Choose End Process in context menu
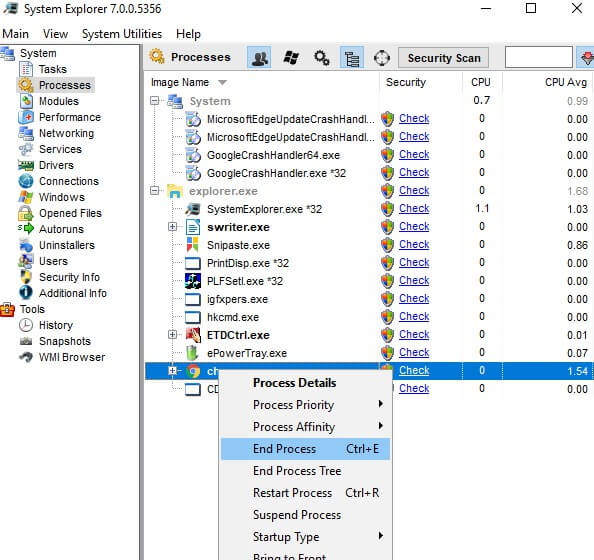Screen dimensions: 594x560 tap(305, 449)
